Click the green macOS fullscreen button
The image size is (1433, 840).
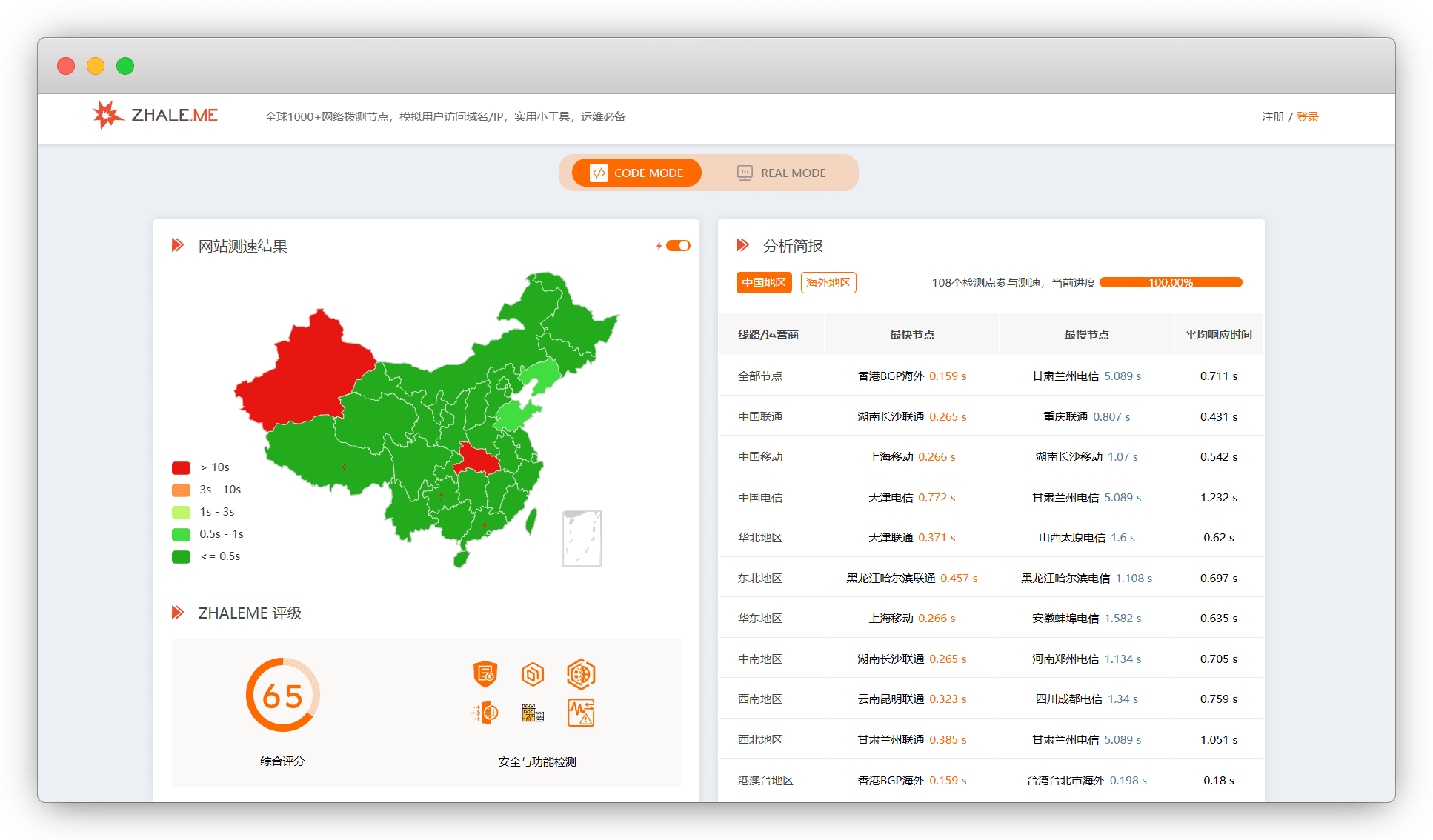click(125, 66)
